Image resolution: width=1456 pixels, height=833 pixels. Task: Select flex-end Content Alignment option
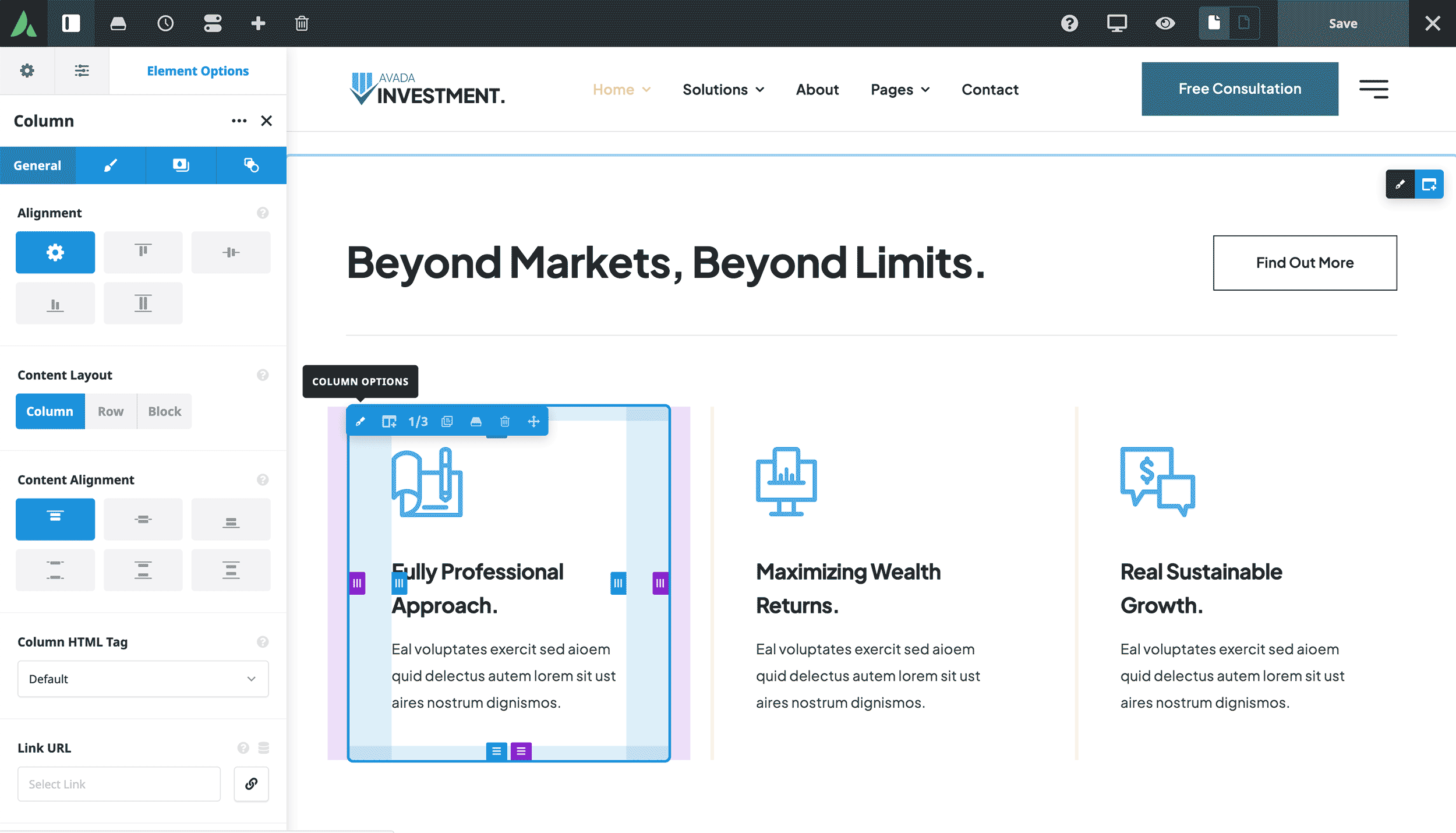click(231, 519)
